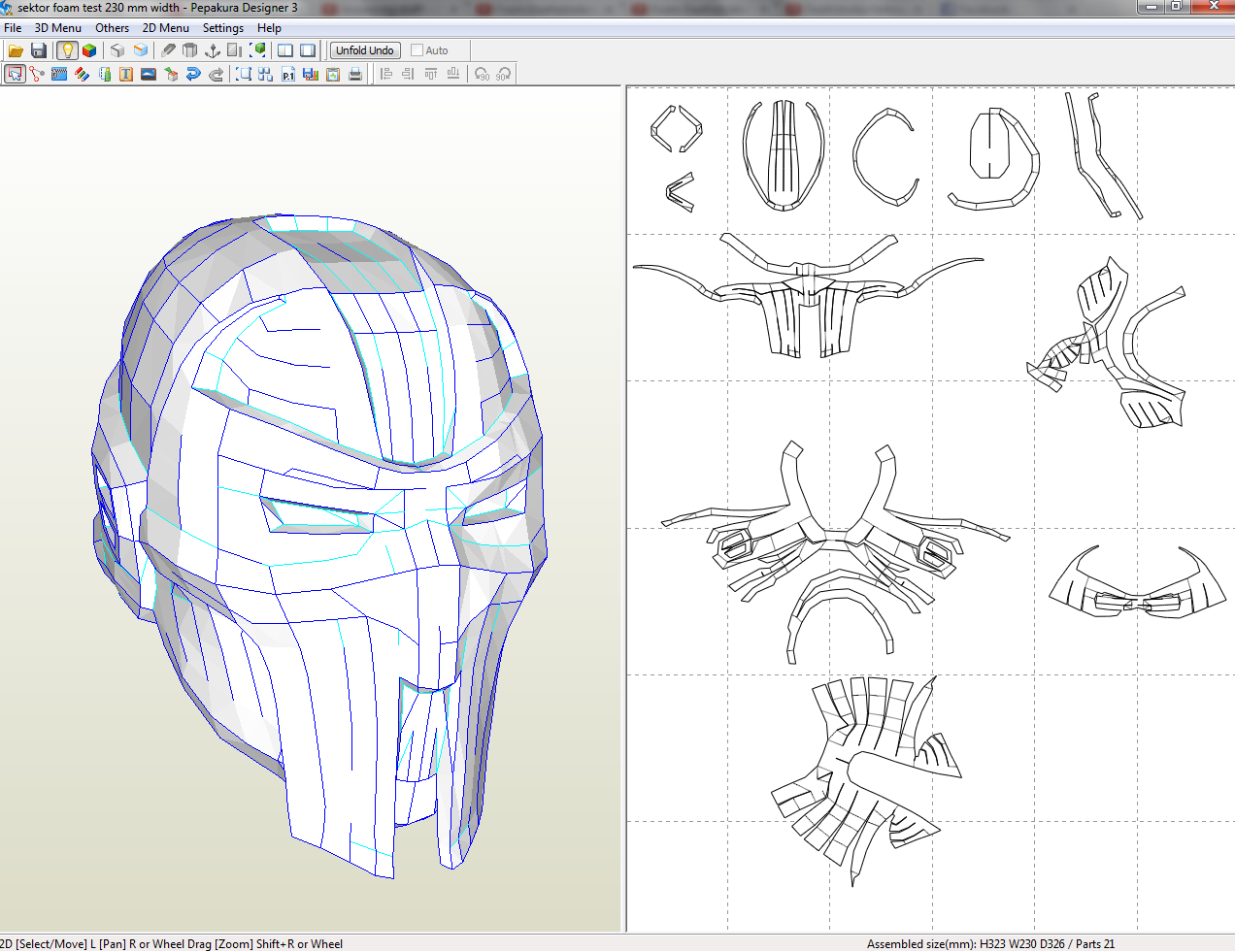This screenshot has height=952, width=1235.
Task: Click the gray cylinder toolbar icon
Action: [x=190, y=50]
